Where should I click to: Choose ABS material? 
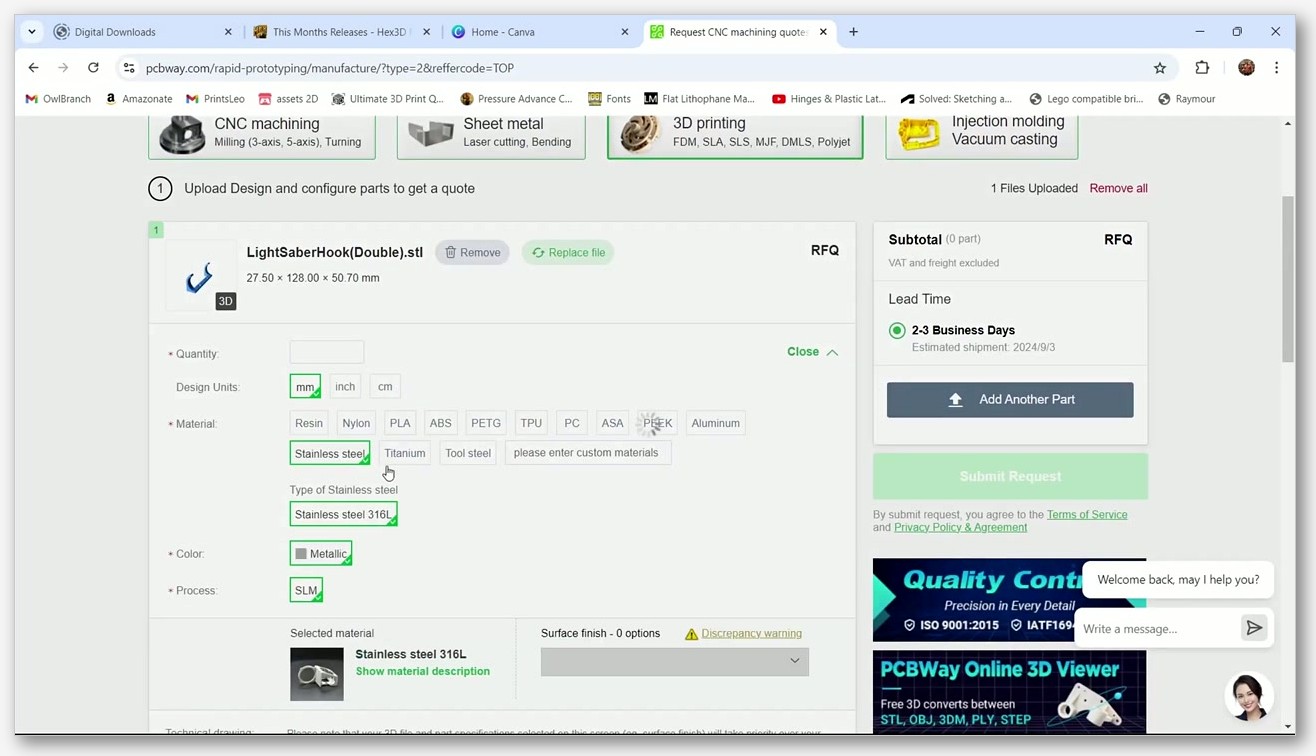[x=440, y=423]
